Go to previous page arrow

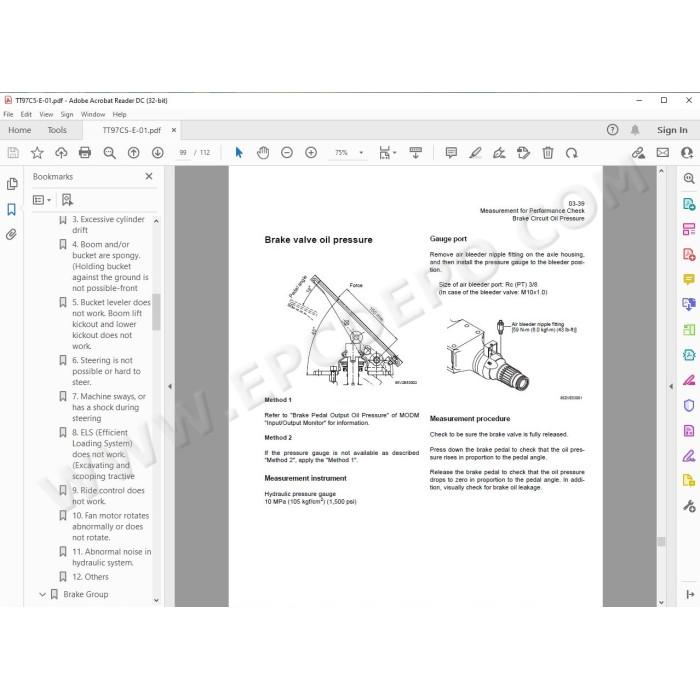[133, 153]
